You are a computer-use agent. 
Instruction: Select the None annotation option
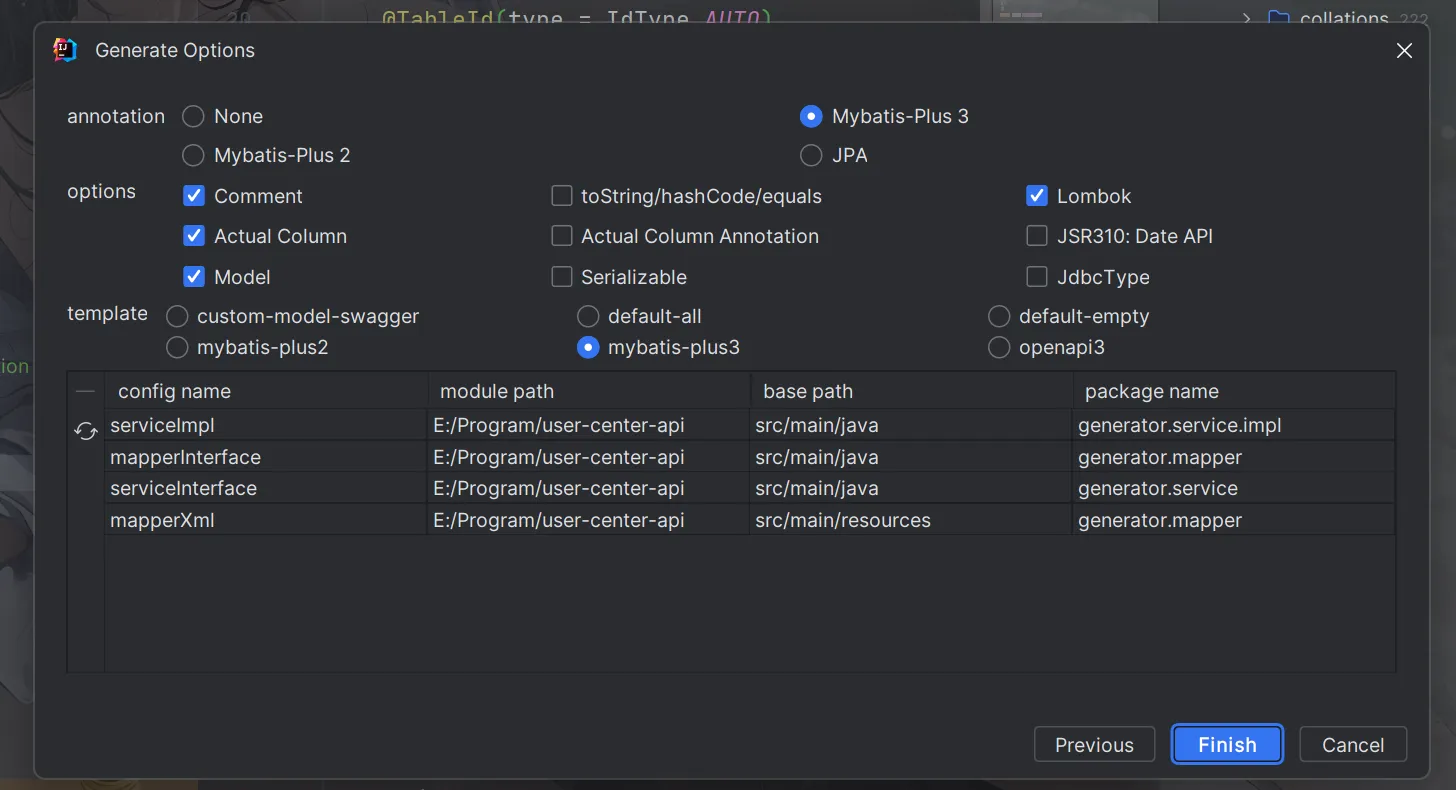(193, 116)
